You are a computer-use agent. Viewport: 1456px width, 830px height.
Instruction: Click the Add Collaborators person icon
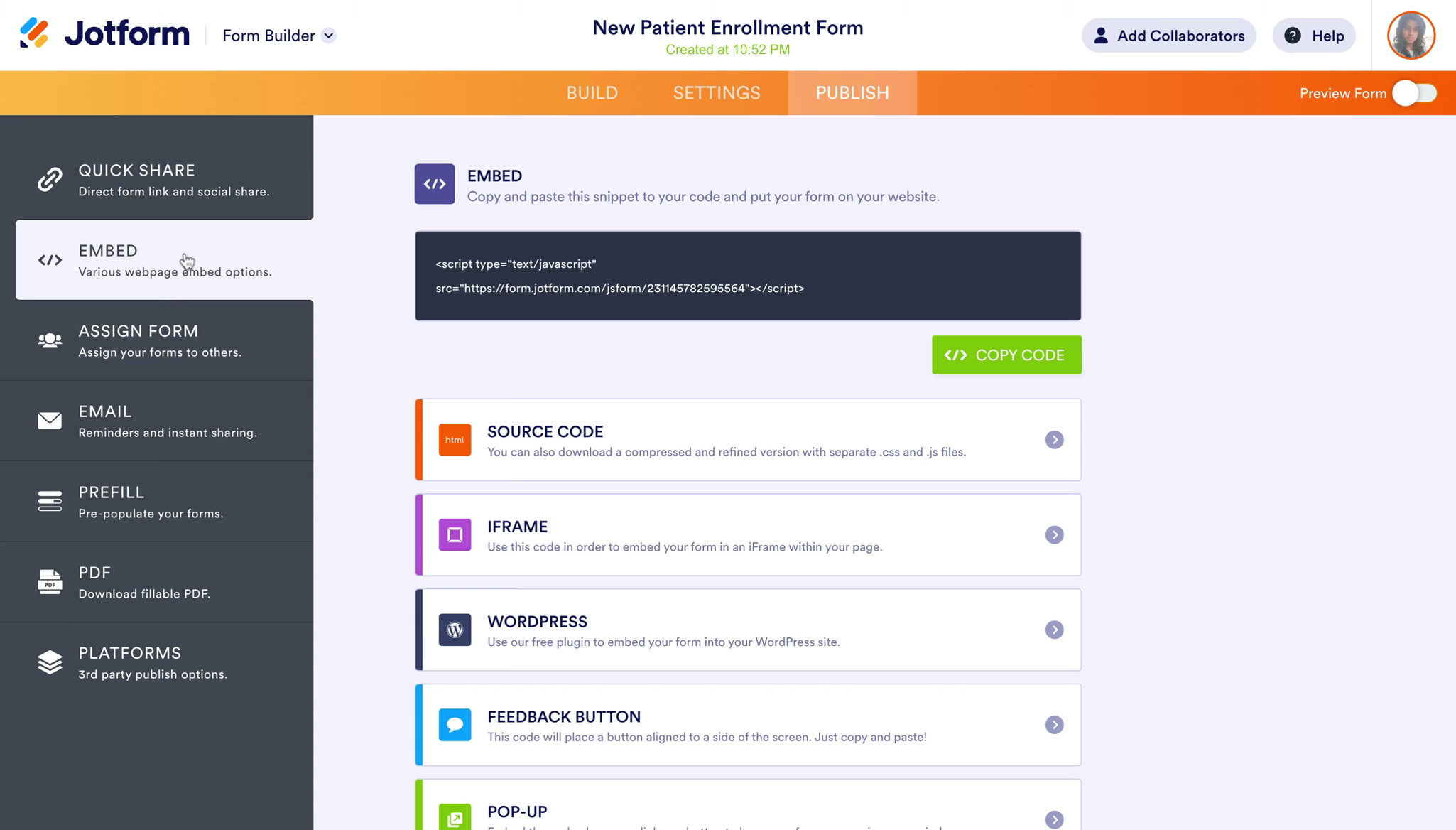pyautogui.click(x=1101, y=36)
